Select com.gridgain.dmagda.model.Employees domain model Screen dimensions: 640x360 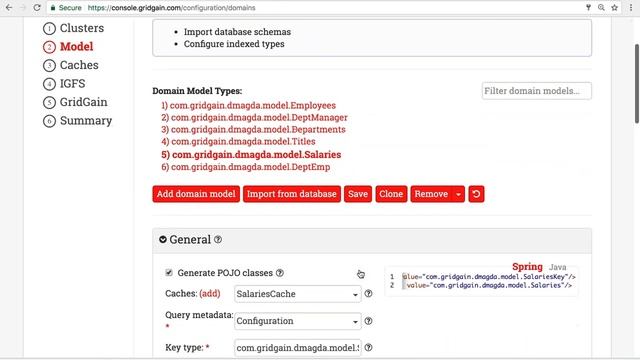point(249,105)
